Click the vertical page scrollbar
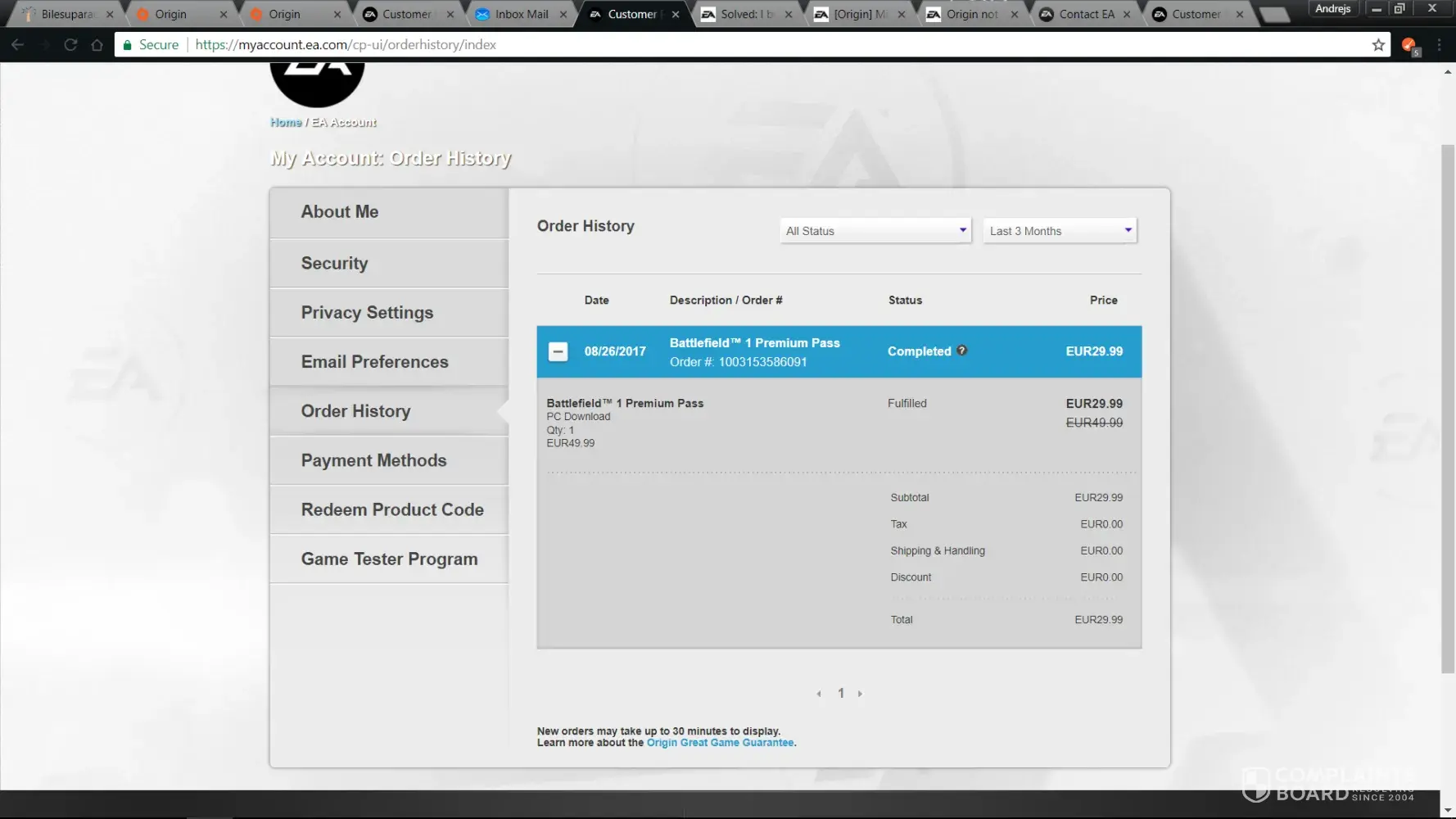The height and width of the screenshot is (819, 1456). point(1447,409)
